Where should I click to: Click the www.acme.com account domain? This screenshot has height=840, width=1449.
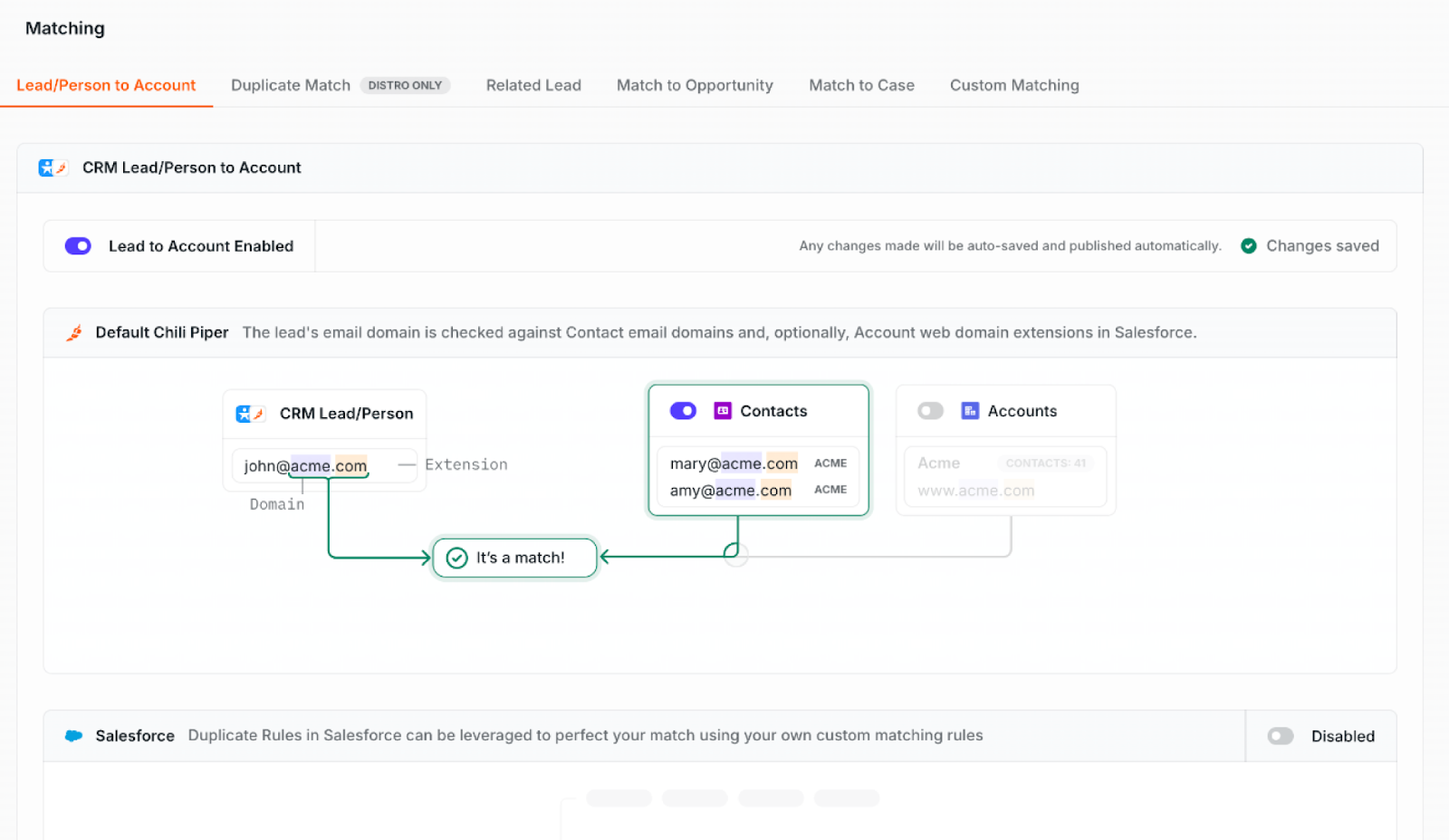tap(975, 491)
